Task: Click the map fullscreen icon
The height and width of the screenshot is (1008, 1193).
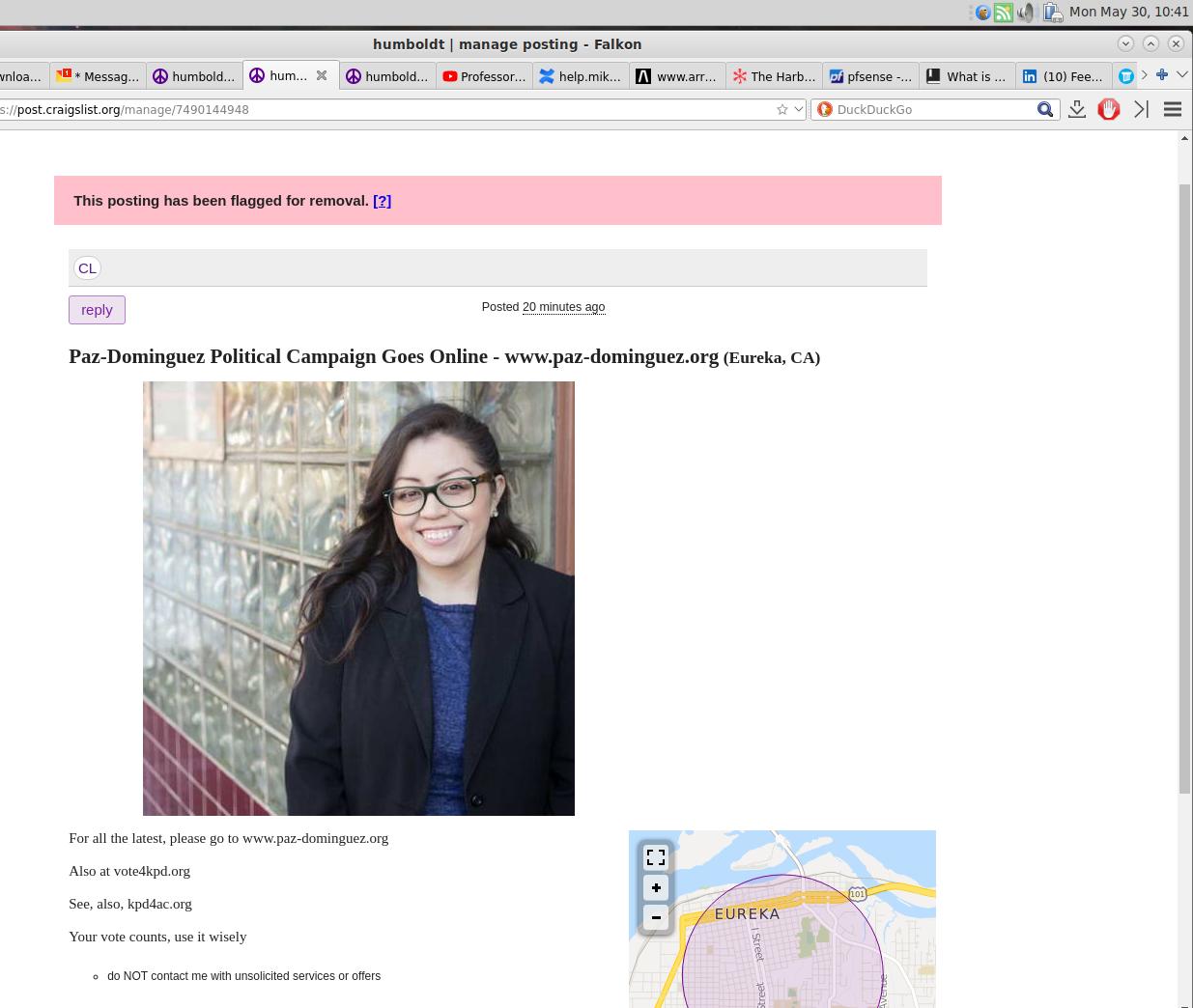Action: (656, 857)
